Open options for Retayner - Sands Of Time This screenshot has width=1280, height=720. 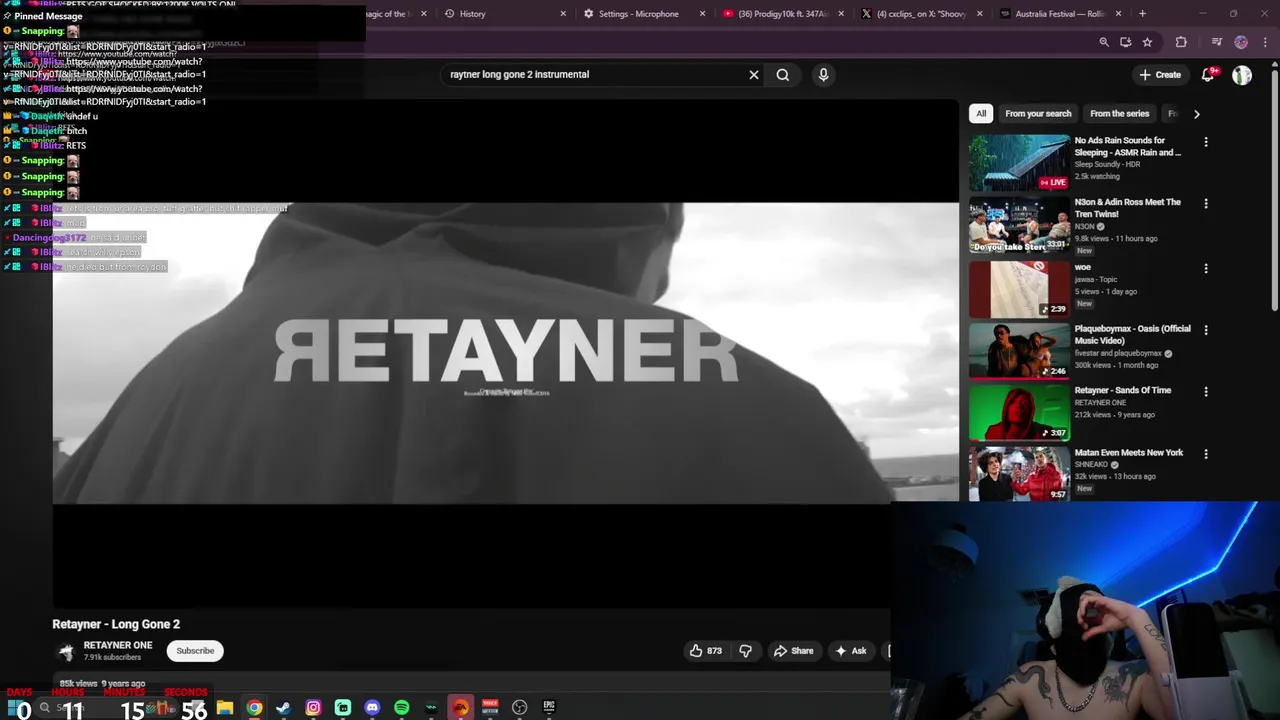click(1206, 392)
